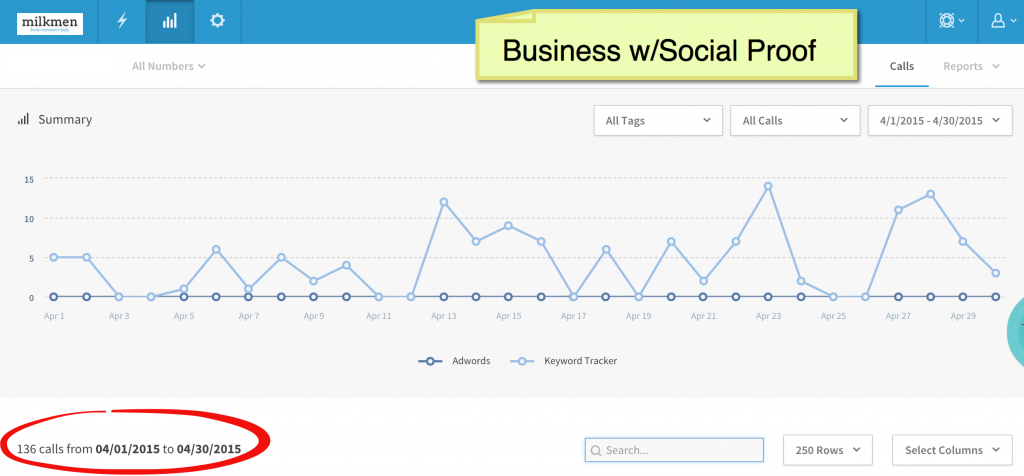
Task: Click the Apr 23 peak data point
Action: [768, 186]
